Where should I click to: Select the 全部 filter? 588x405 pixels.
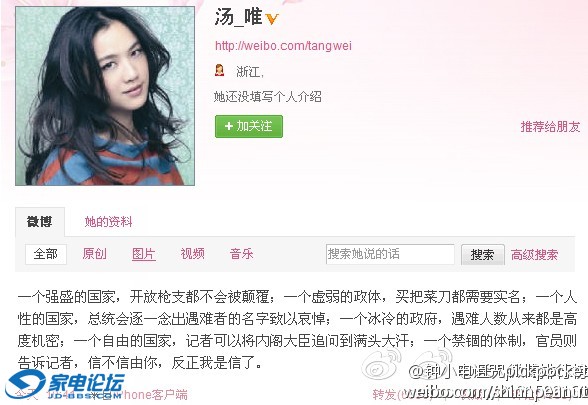(46, 254)
